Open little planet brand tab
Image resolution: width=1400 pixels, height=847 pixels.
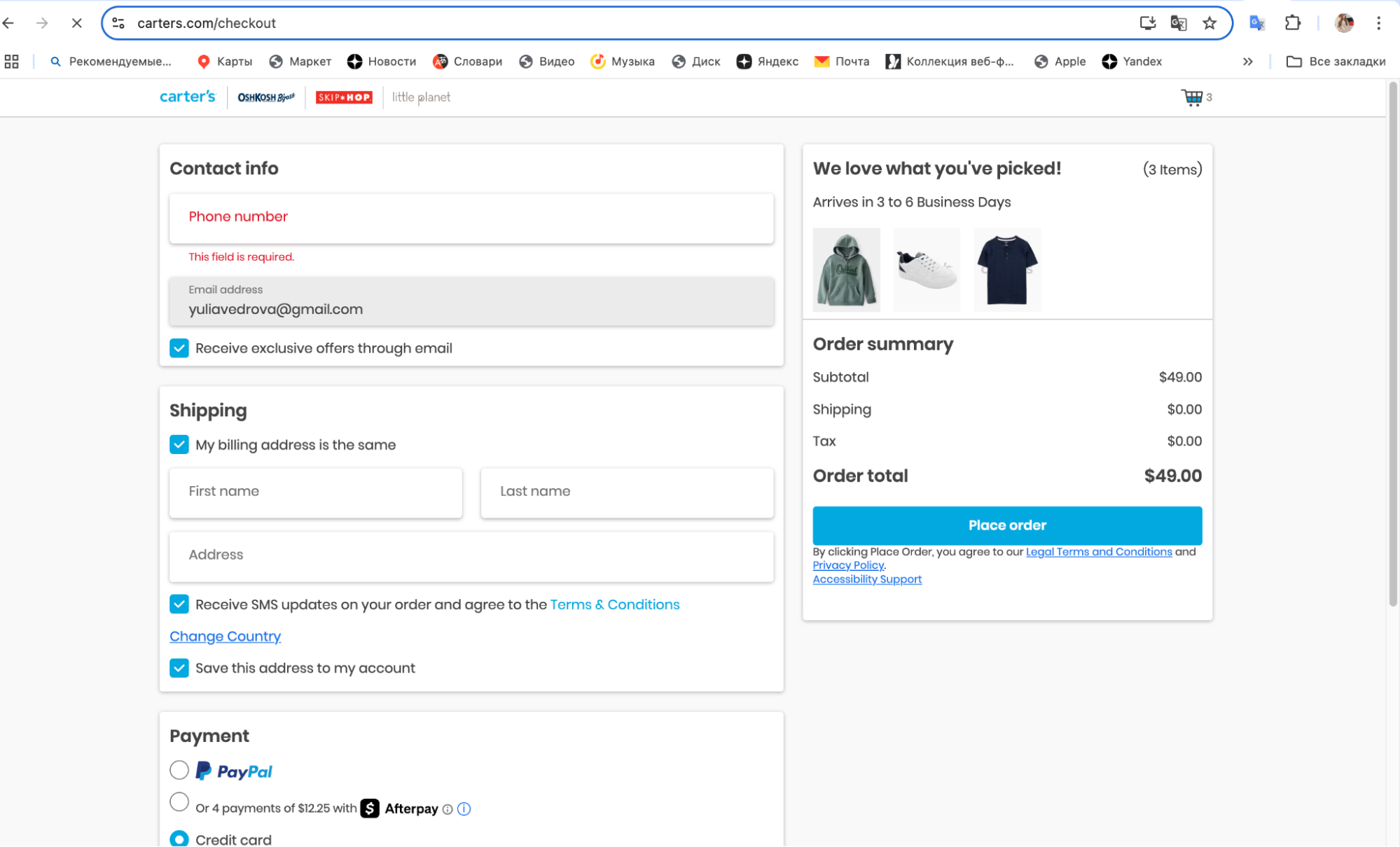tap(421, 97)
